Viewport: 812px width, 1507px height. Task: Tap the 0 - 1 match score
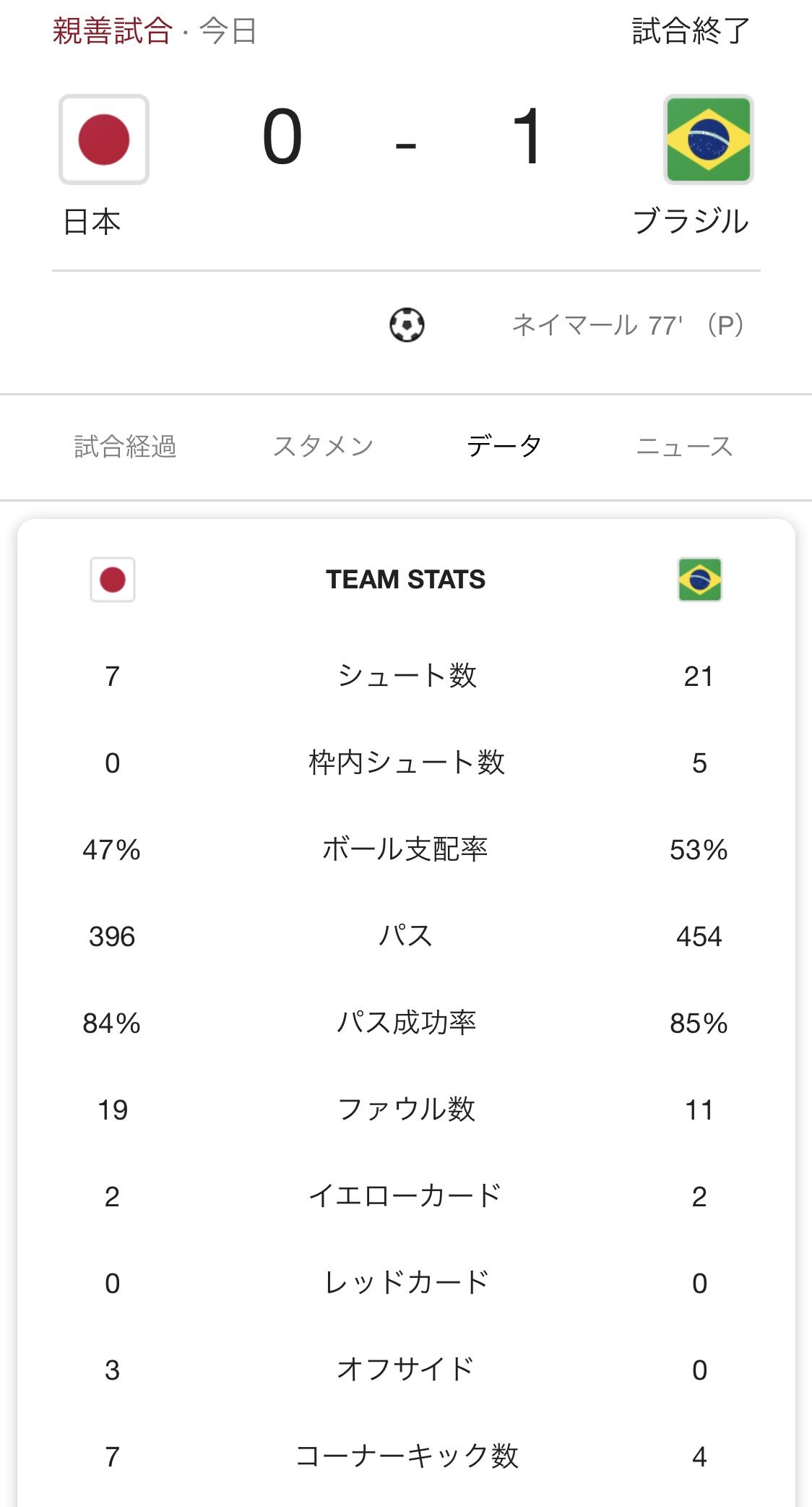(404, 137)
